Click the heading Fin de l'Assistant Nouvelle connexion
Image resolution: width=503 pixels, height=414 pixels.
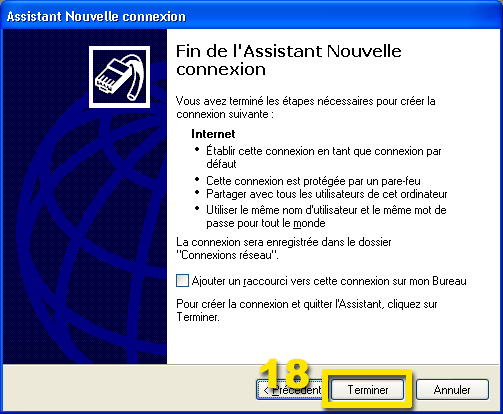point(289,60)
